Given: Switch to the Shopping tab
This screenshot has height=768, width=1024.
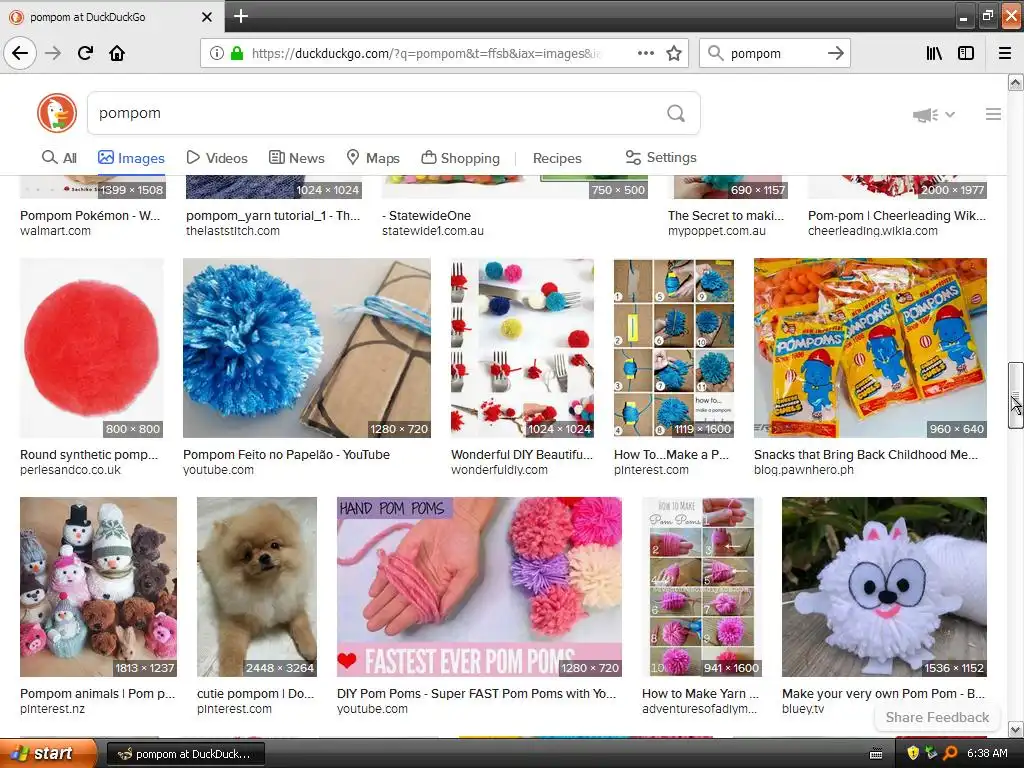Looking at the screenshot, I should click(460, 157).
